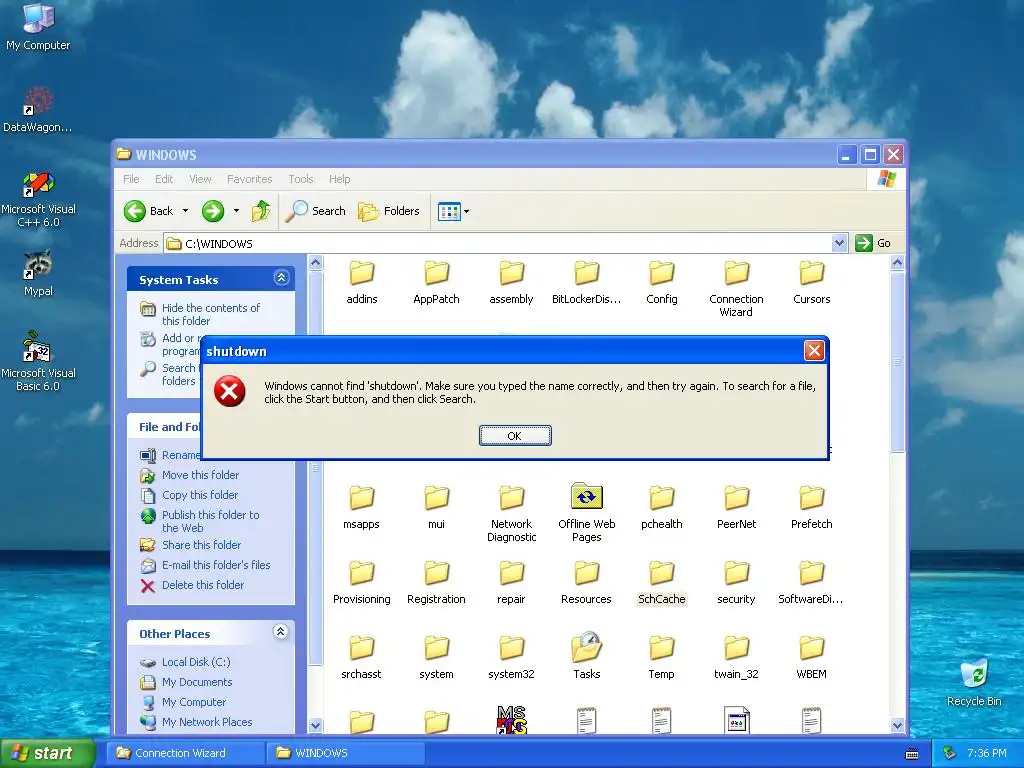1024x768 pixels.
Task: Click the green Forward arrow button
Action: (x=213, y=211)
